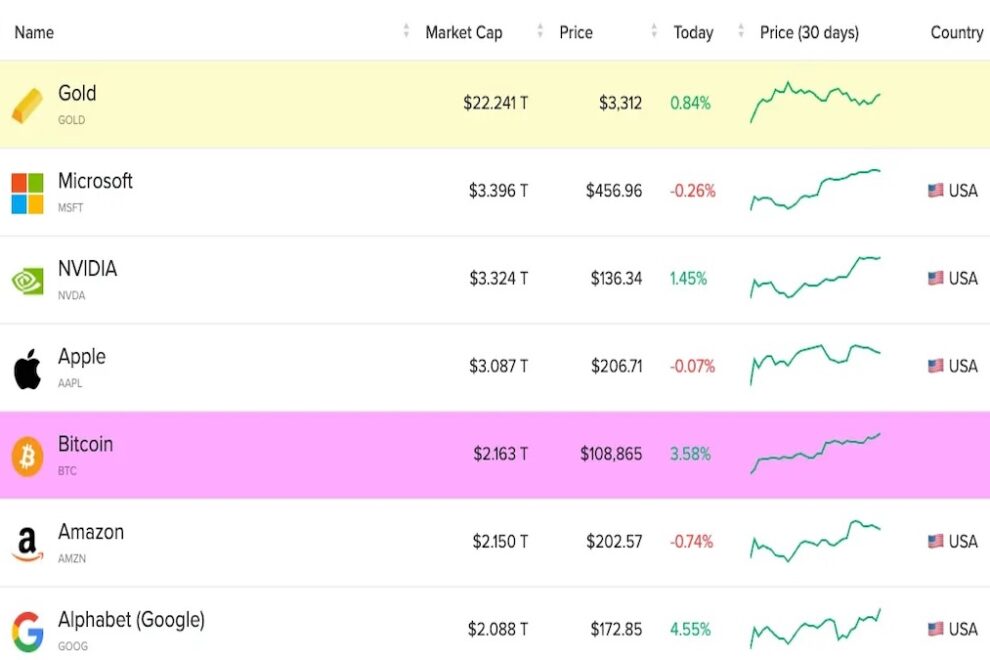Click the NVIDIA logo icon
This screenshot has width=990, height=660.
tap(27, 281)
